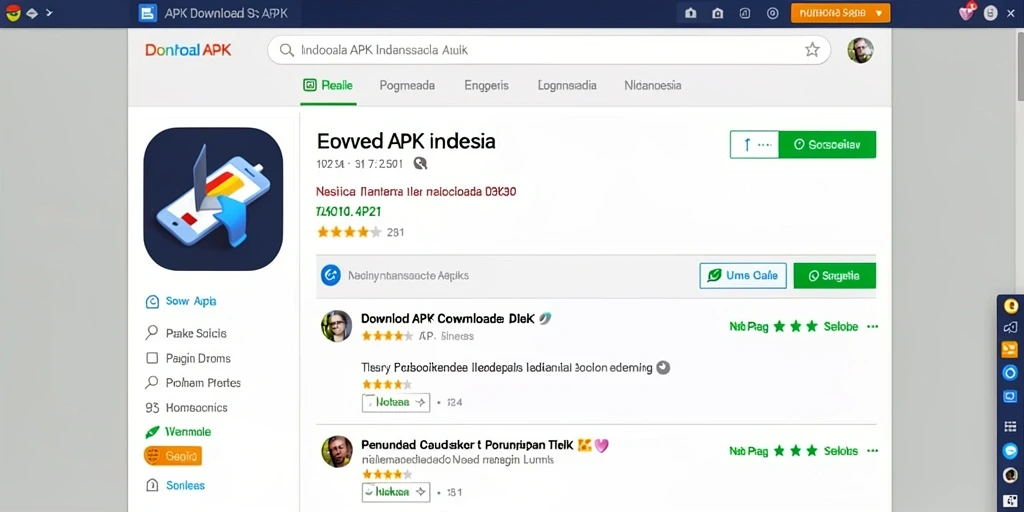Toggle the Pagin Droms checkbox
Image resolution: width=1024 pixels, height=512 pixels.
pyautogui.click(x=152, y=358)
